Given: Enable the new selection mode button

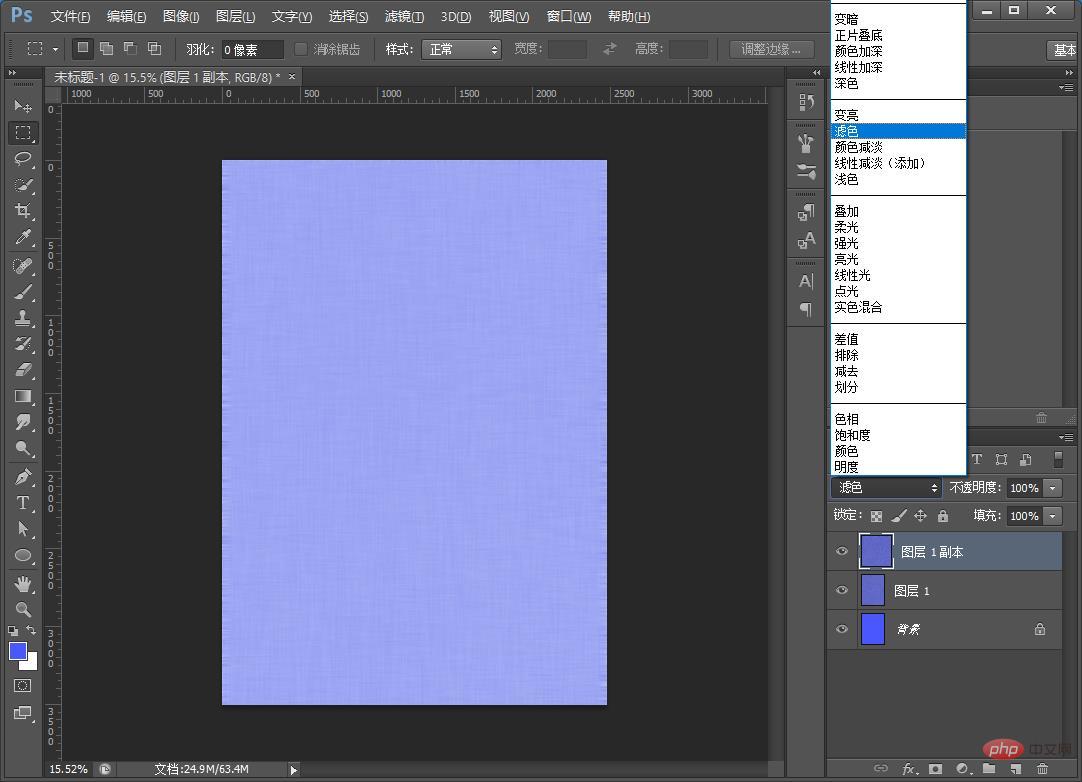Looking at the screenshot, I should (82, 48).
